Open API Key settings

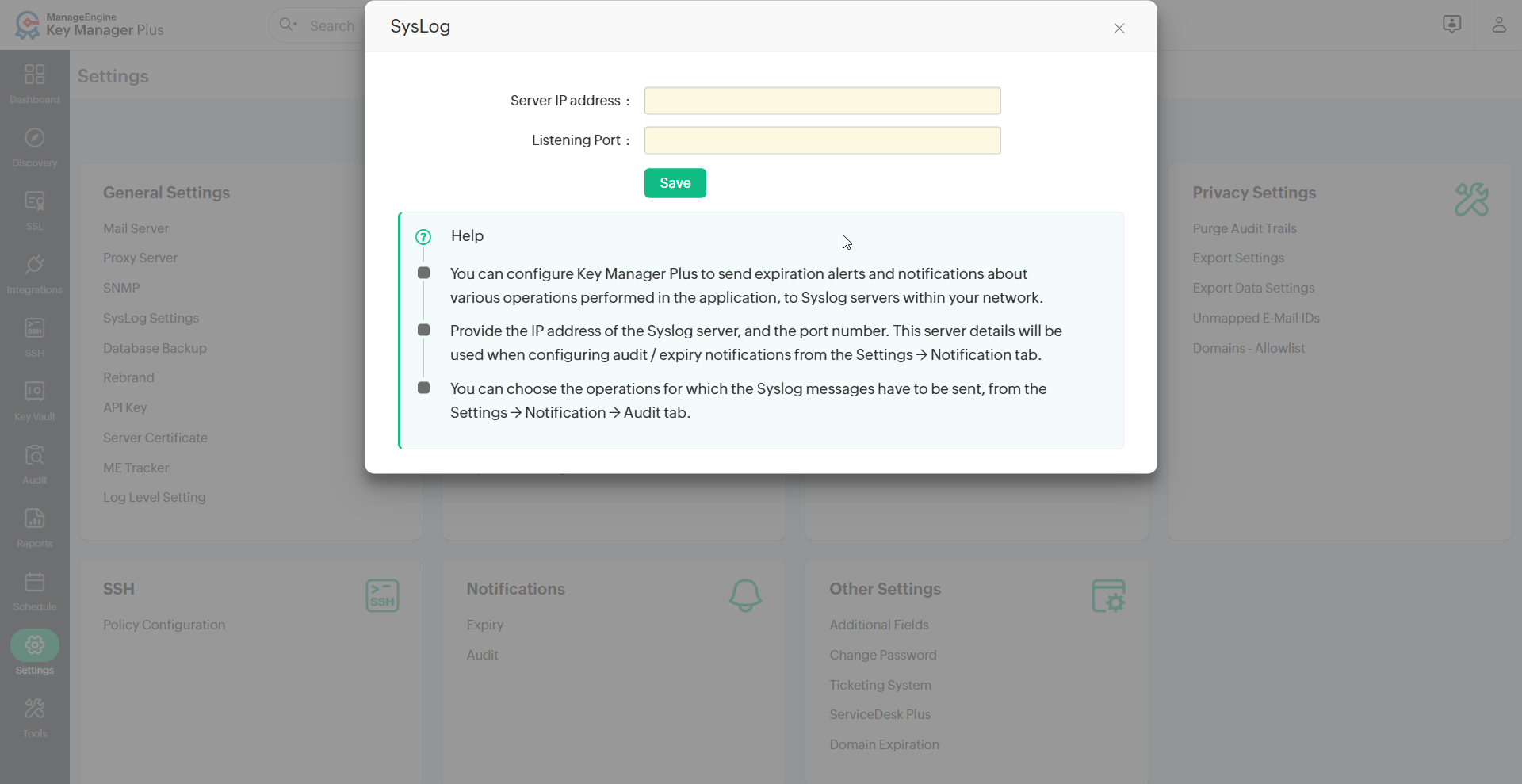[x=125, y=407]
